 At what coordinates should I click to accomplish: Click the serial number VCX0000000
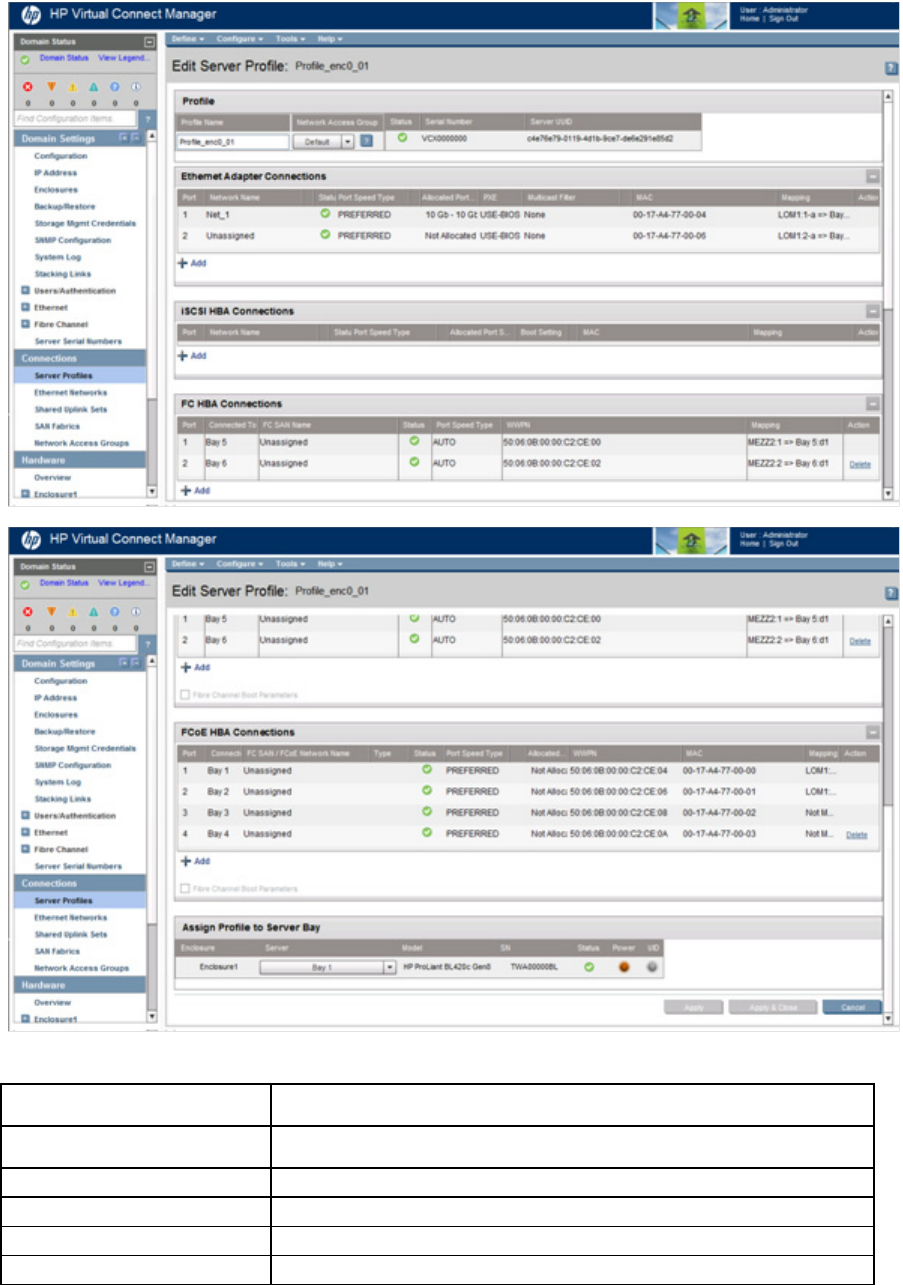(444, 139)
